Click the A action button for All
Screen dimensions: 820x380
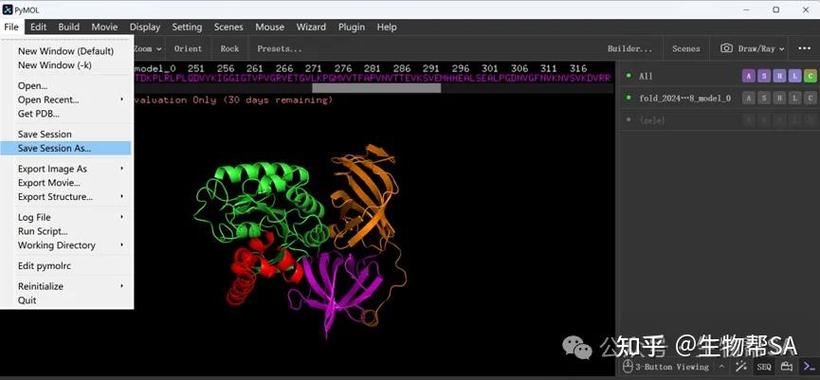pos(748,76)
